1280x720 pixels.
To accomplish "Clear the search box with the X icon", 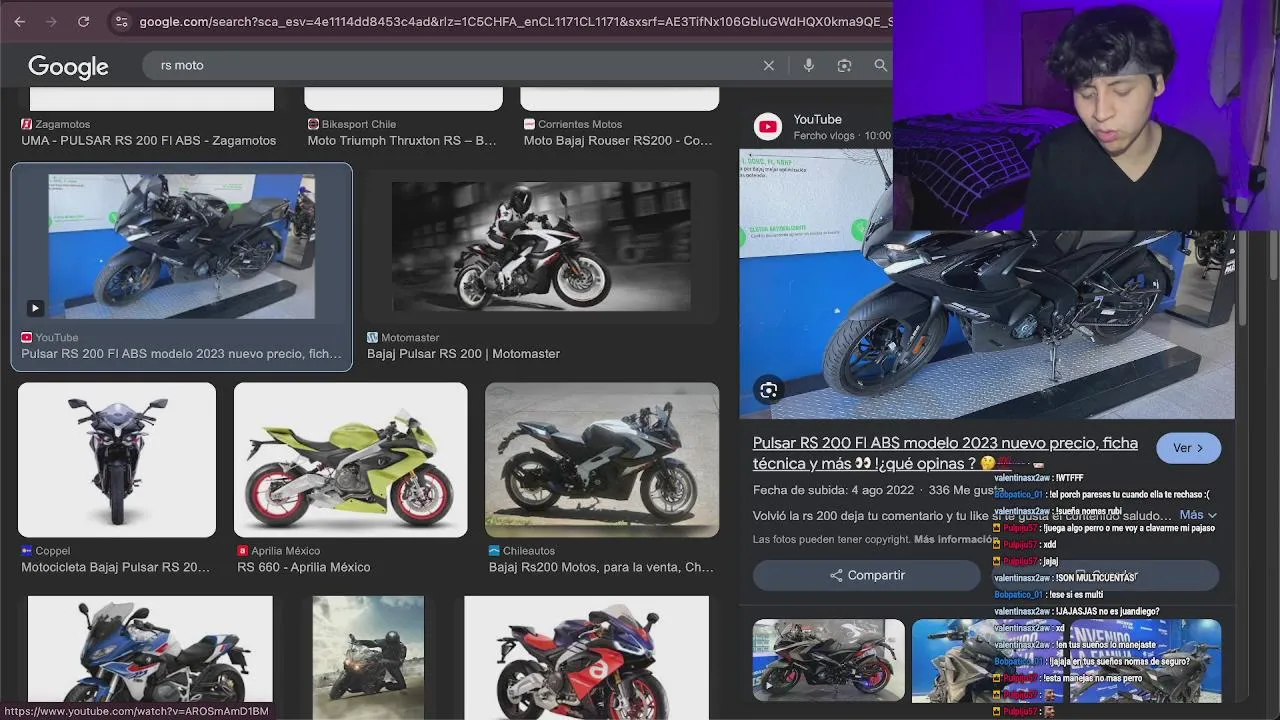I will (769, 65).
